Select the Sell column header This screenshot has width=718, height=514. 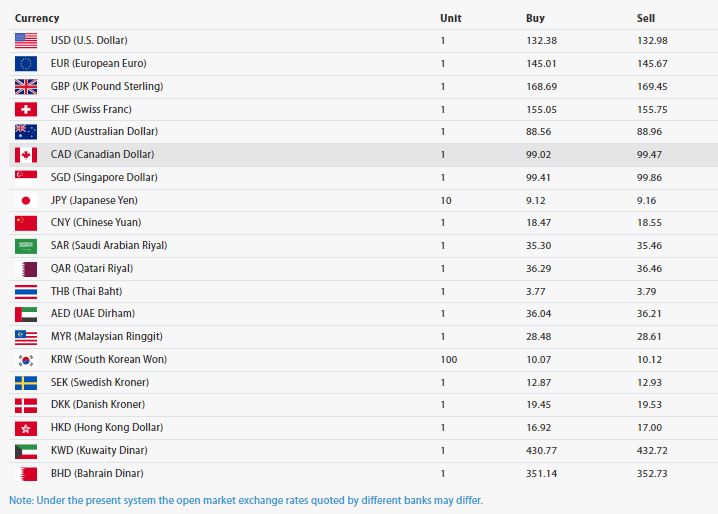645,18
